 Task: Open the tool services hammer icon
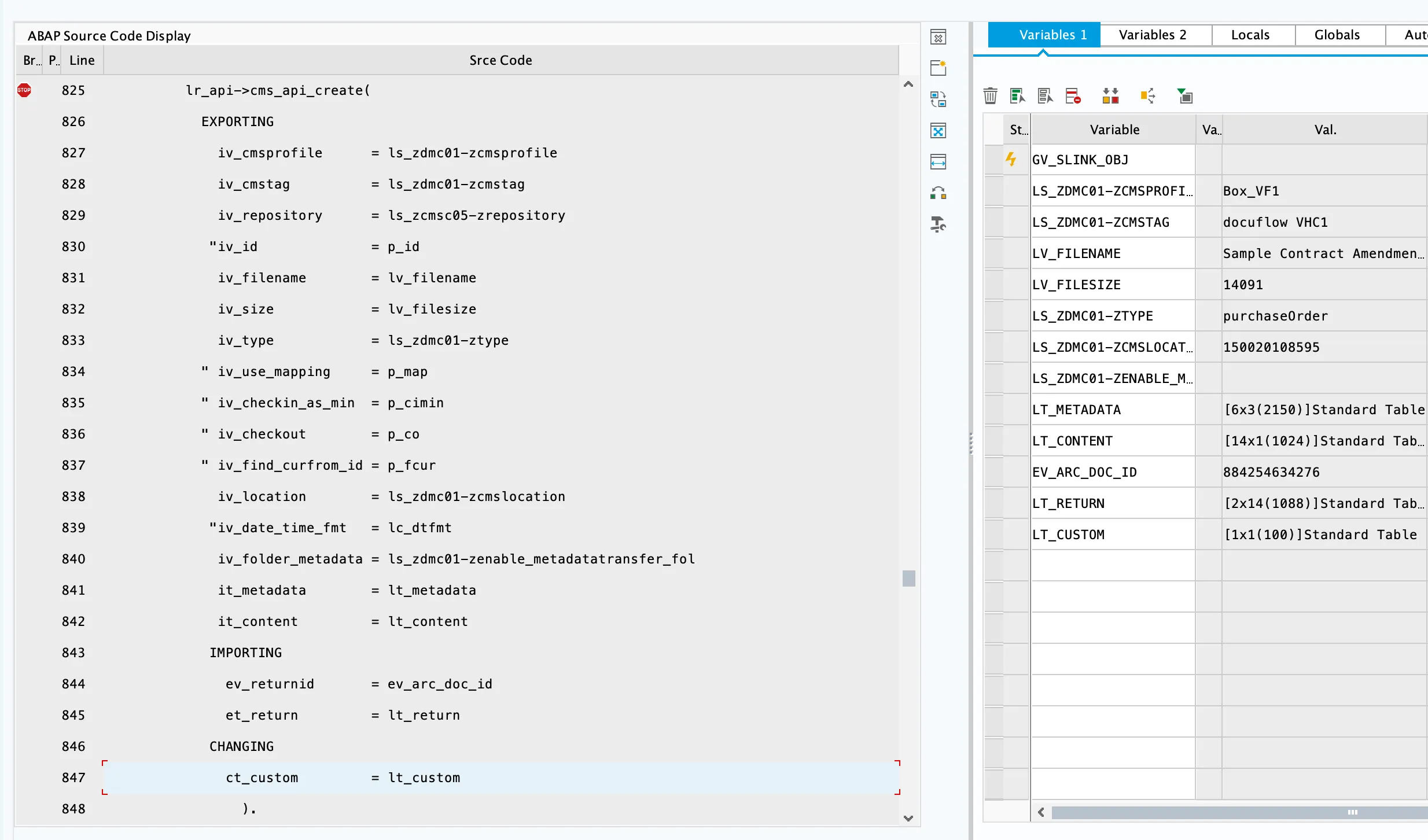[938, 224]
